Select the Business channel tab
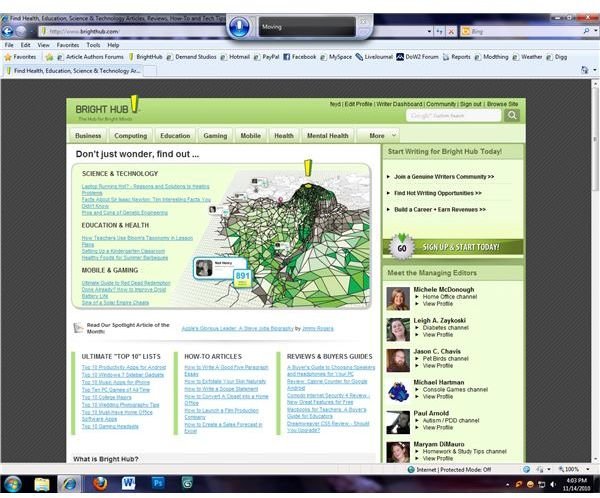The height and width of the screenshot is (498, 600). (x=88, y=136)
